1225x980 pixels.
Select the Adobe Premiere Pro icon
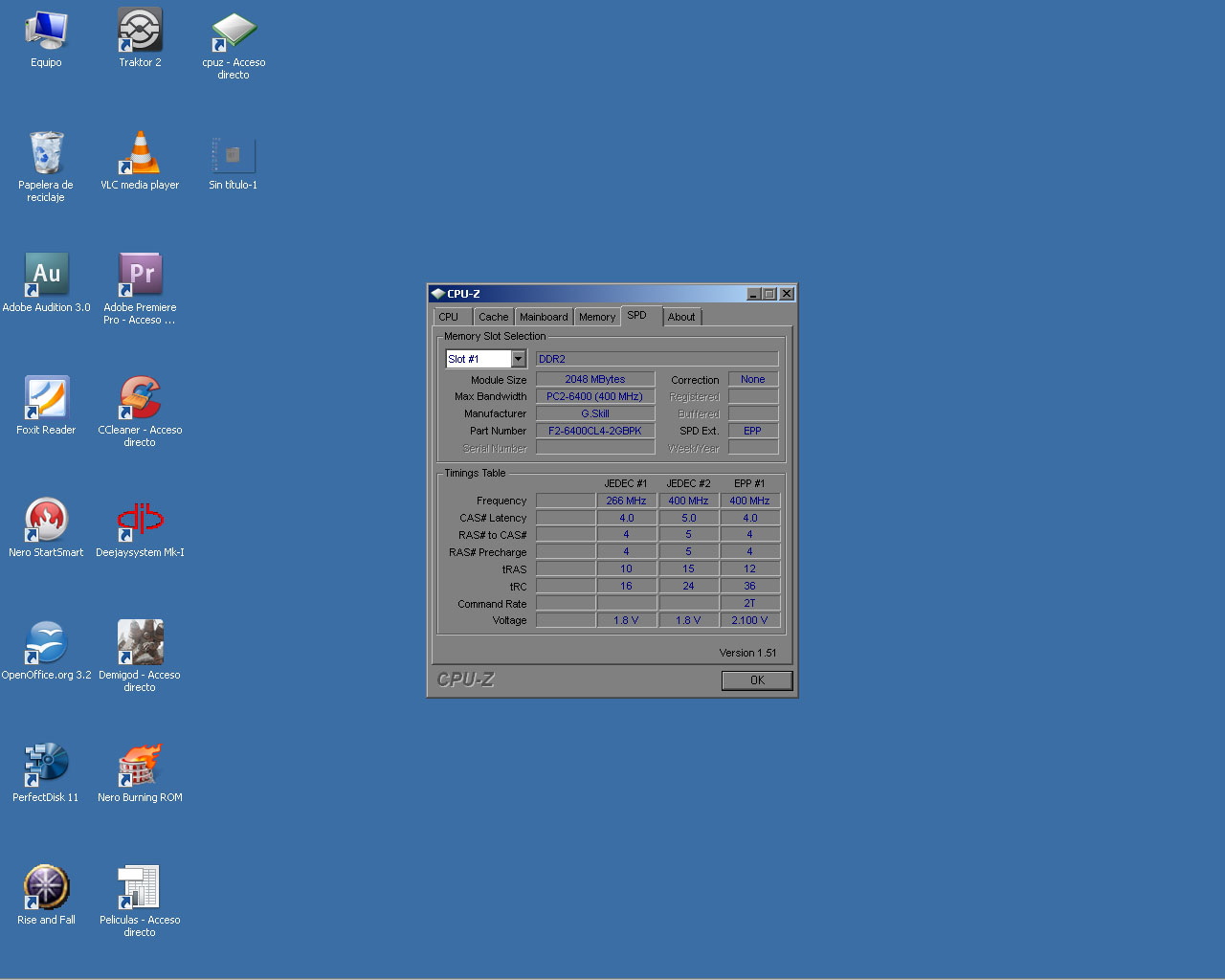(x=140, y=276)
